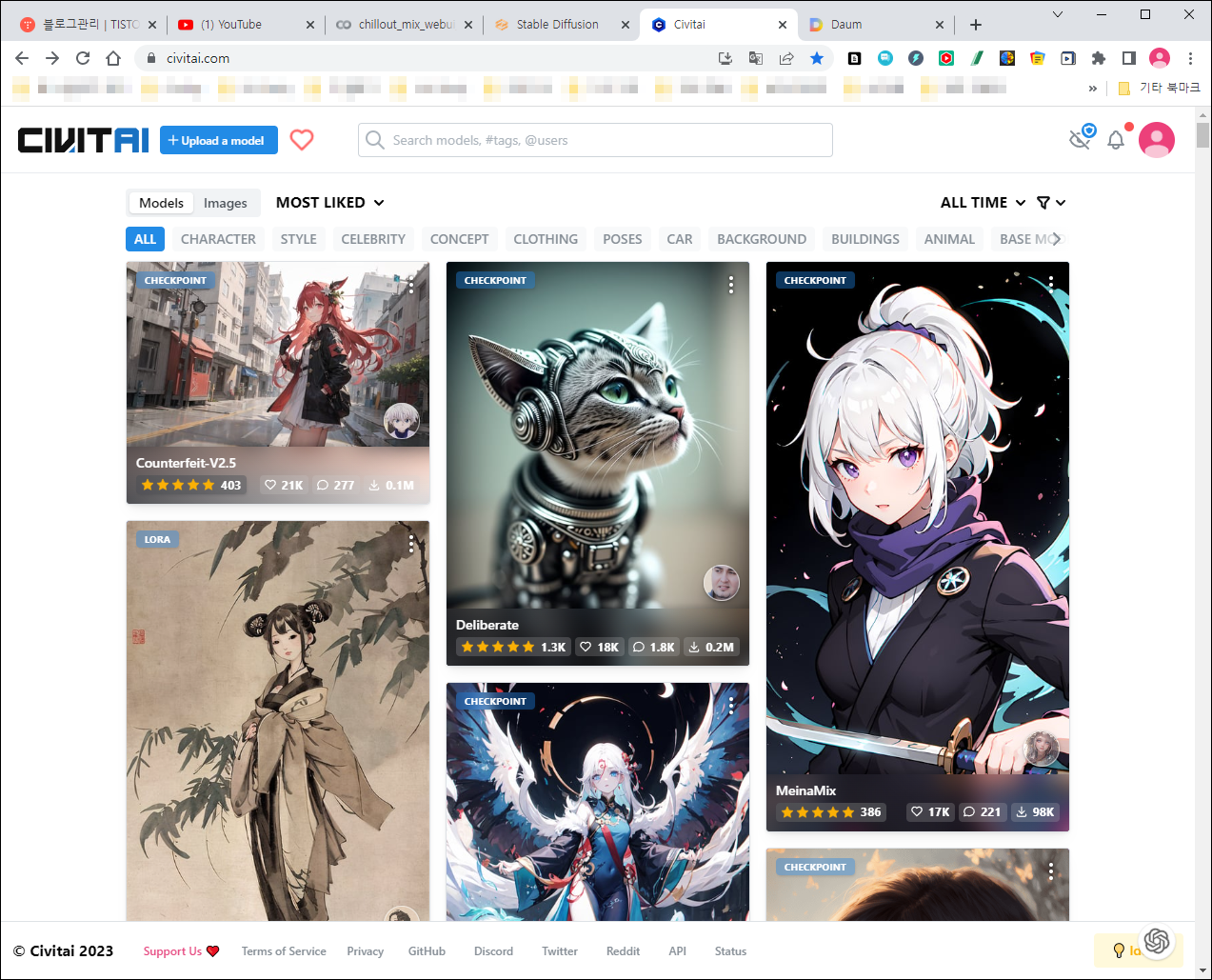Open the API footer link

click(677, 950)
